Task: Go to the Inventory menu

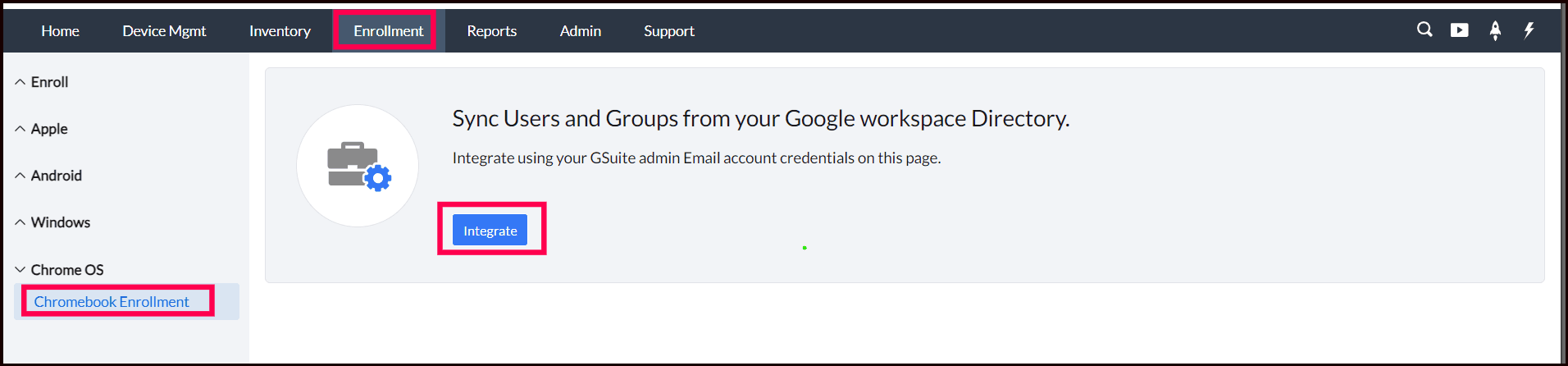Action: point(280,31)
